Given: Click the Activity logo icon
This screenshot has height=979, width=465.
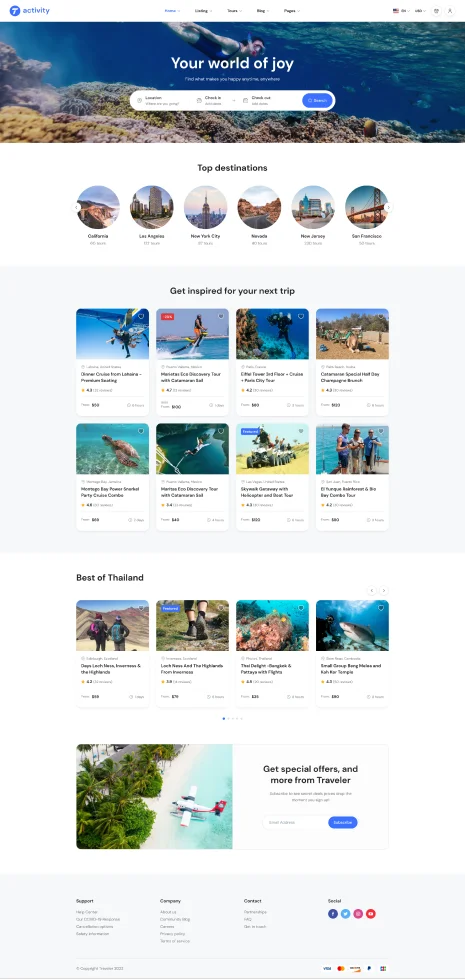Looking at the screenshot, I should click(14, 11).
